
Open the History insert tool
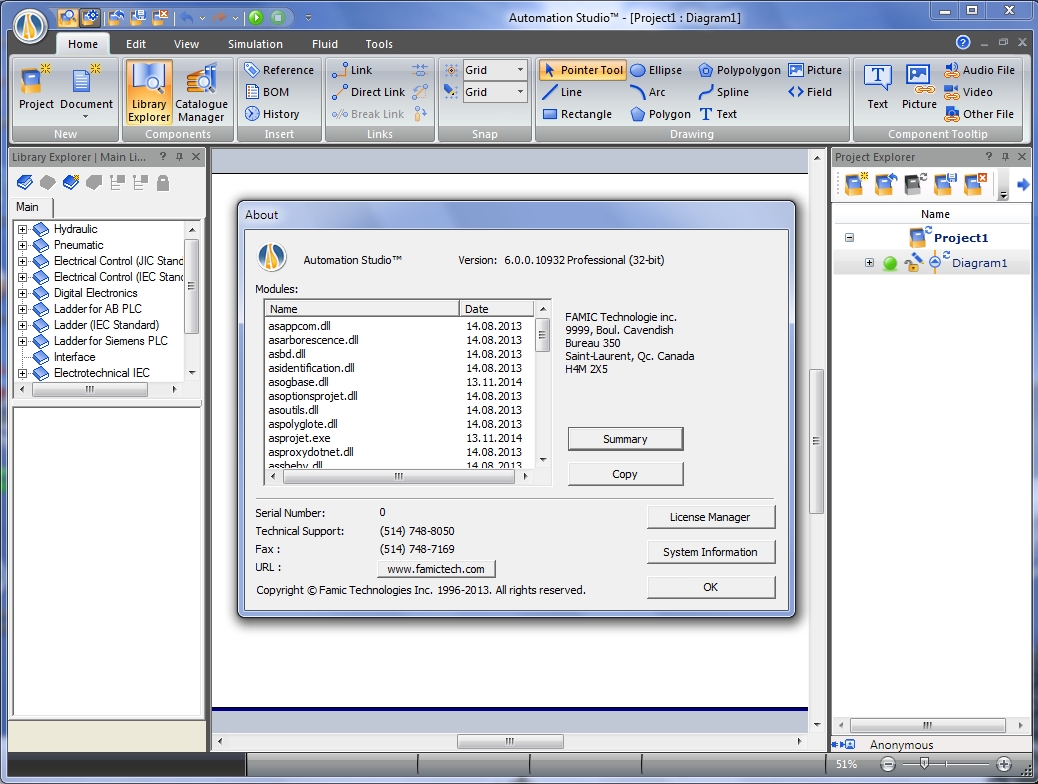(272, 114)
